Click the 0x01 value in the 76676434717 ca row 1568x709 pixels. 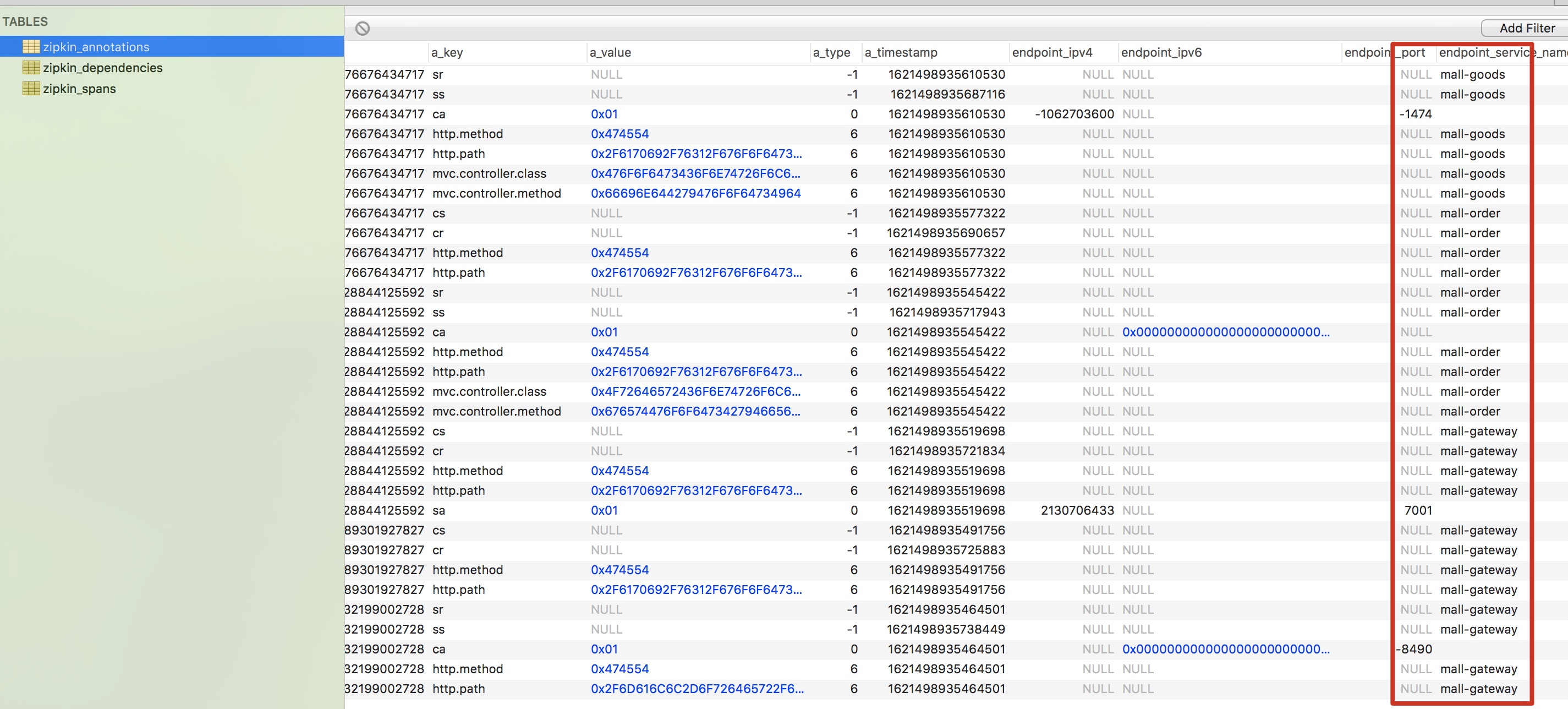point(605,114)
